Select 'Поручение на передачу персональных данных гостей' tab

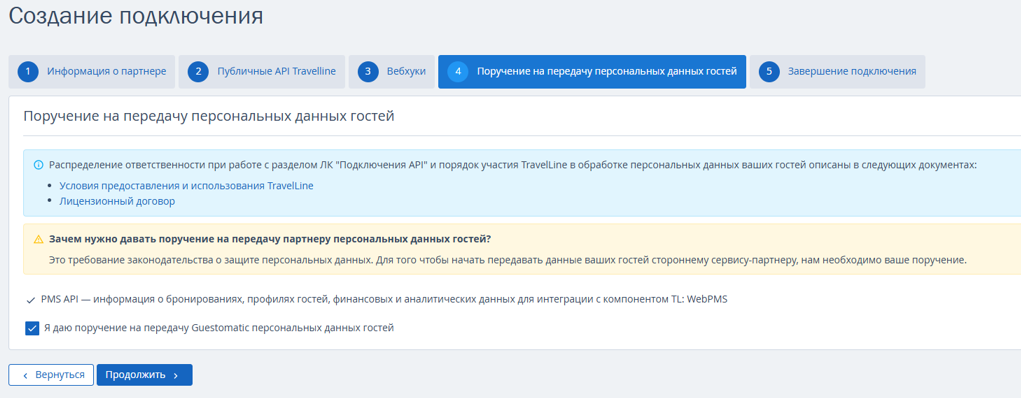click(x=592, y=72)
